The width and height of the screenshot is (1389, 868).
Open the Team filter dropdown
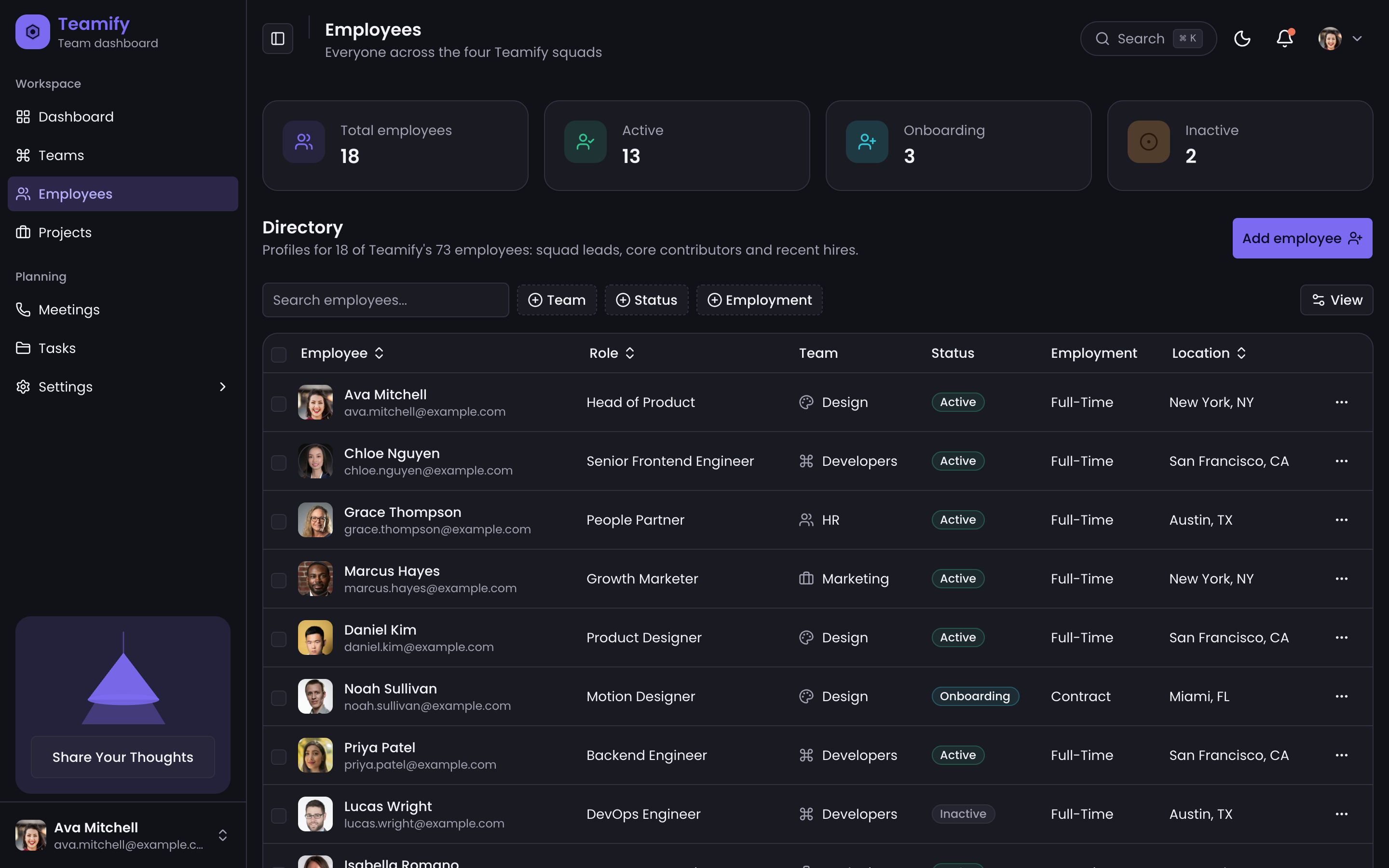[x=557, y=299]
